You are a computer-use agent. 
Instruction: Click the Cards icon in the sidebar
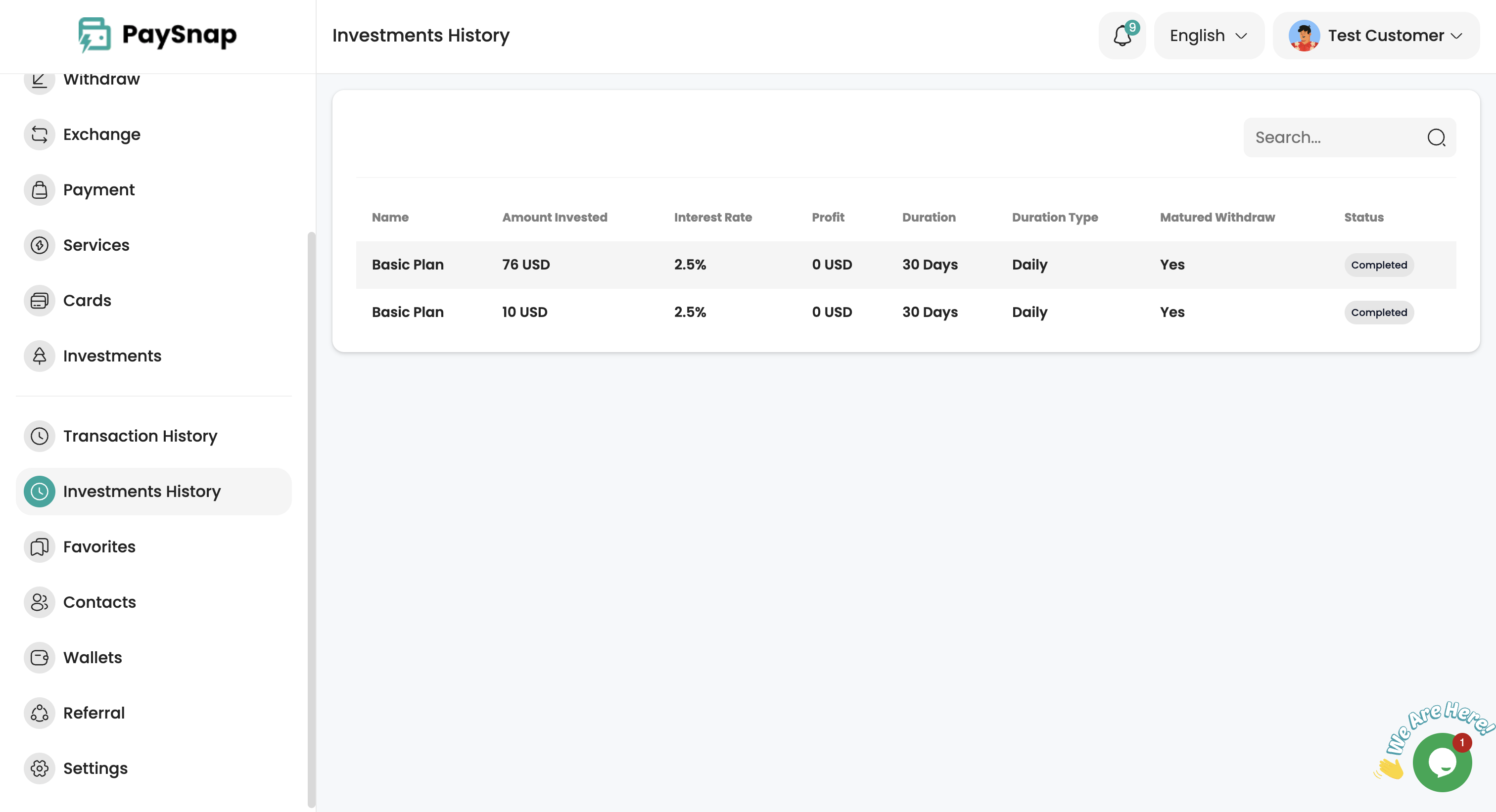pyautogui.click(x=39, y=300)
